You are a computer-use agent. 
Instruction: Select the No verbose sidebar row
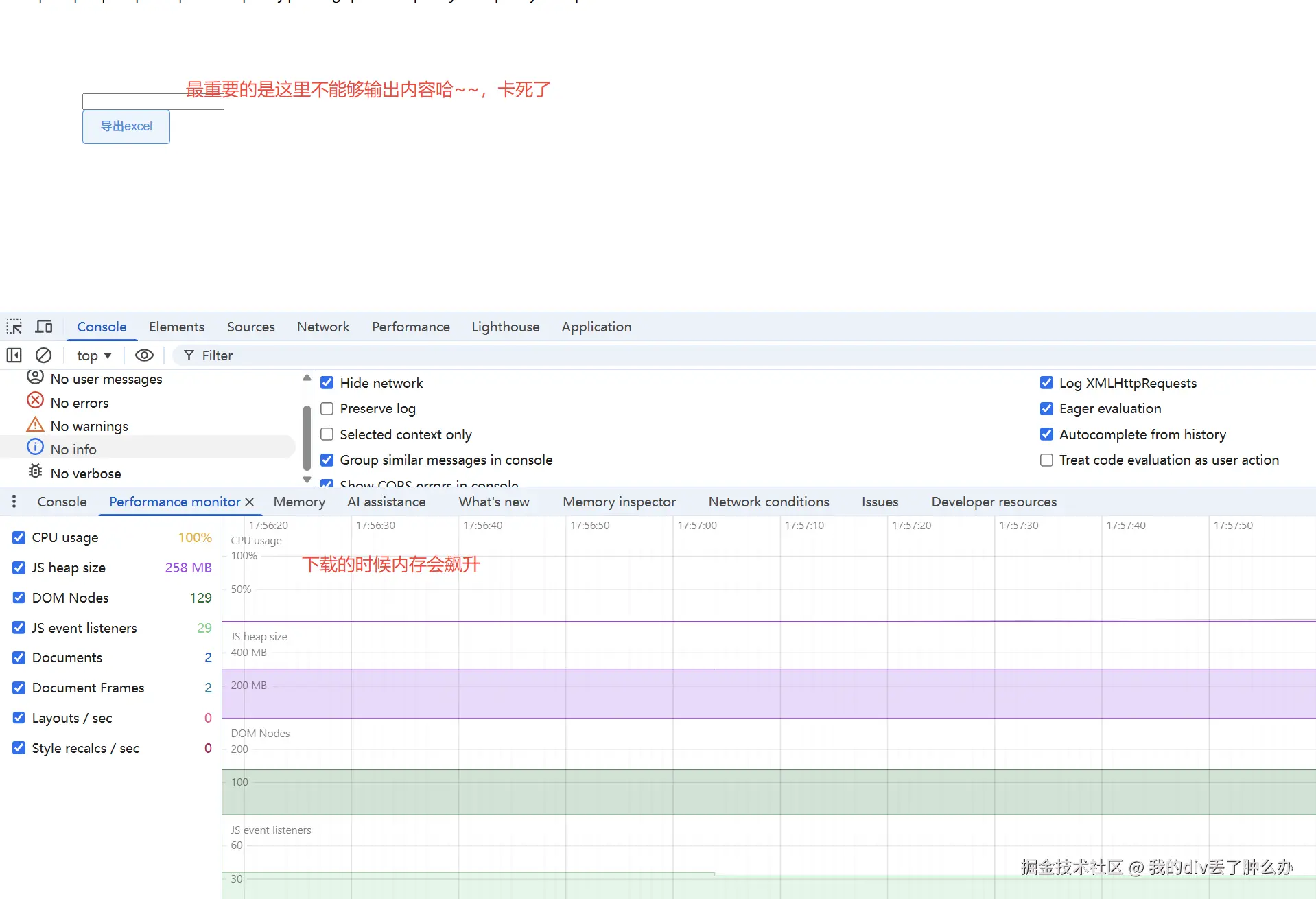point(148,473)
